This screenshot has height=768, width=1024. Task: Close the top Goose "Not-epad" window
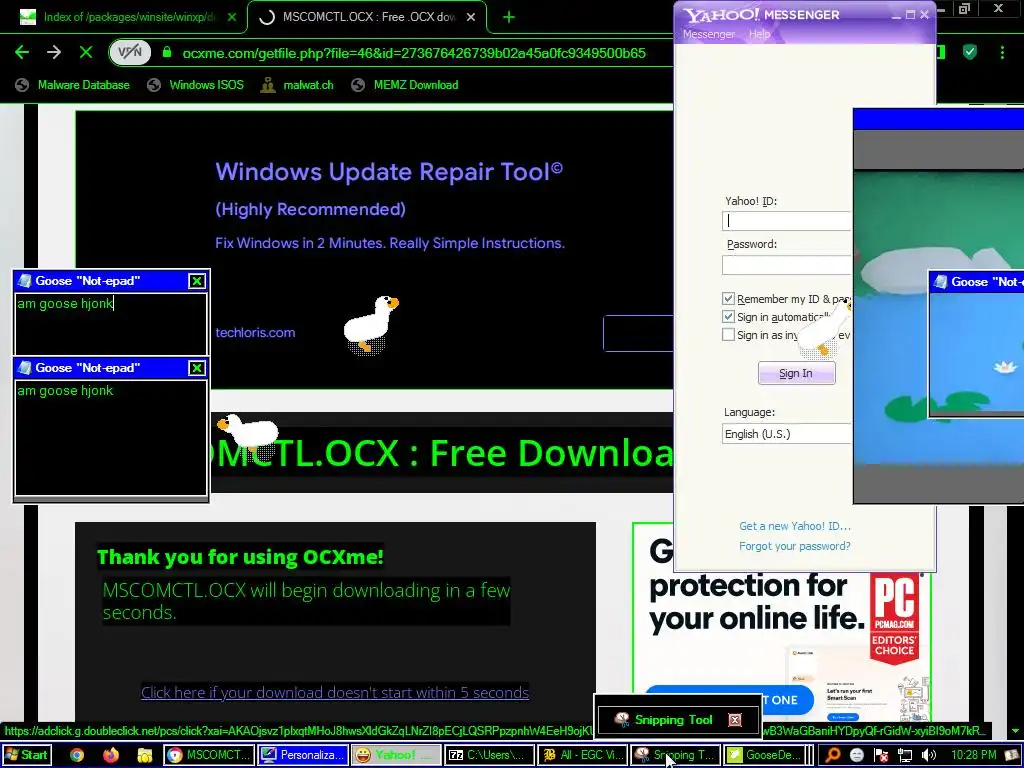click(x=197, y=281)
